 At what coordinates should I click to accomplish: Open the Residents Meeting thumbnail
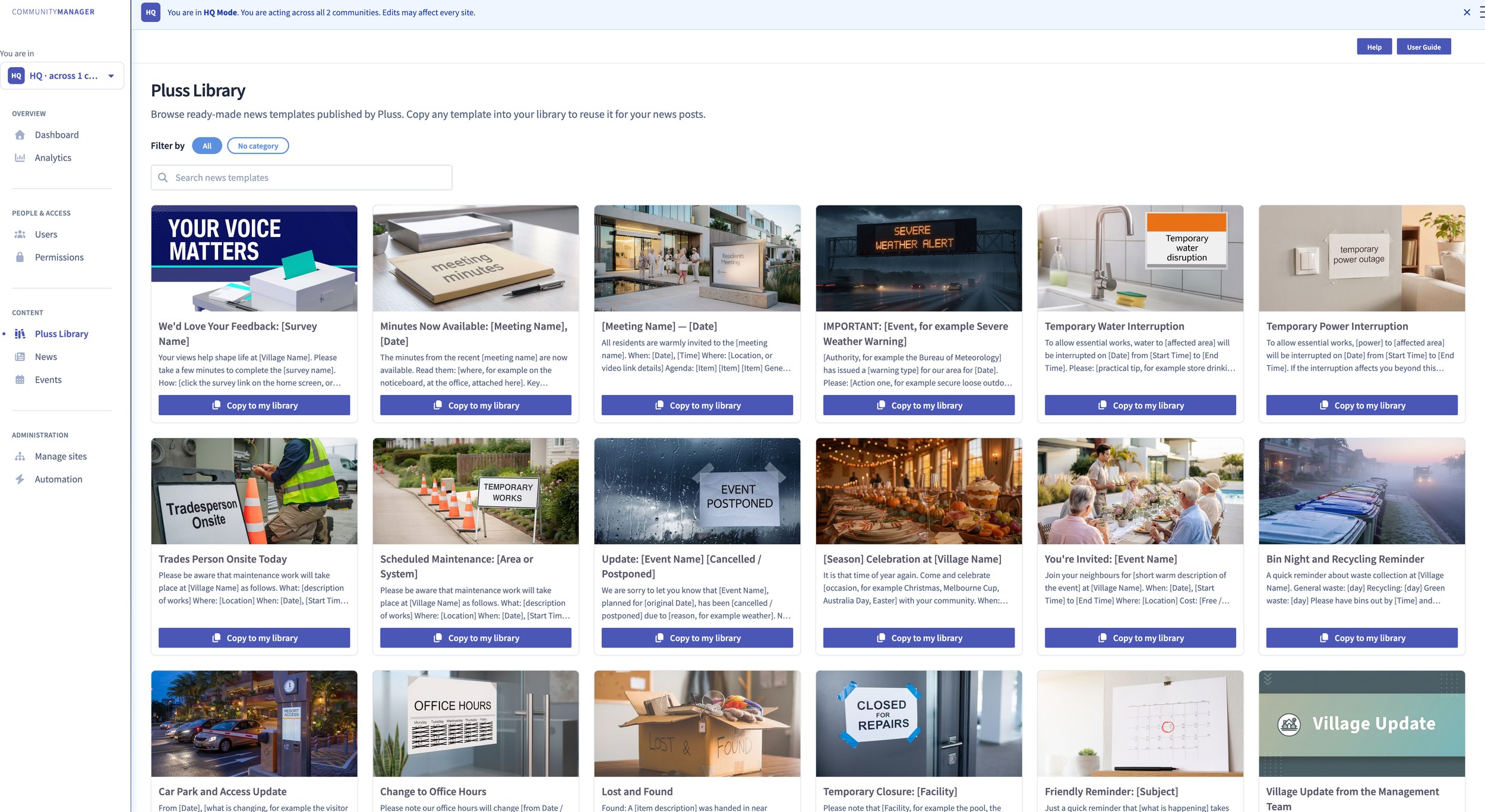pos(697,258)
